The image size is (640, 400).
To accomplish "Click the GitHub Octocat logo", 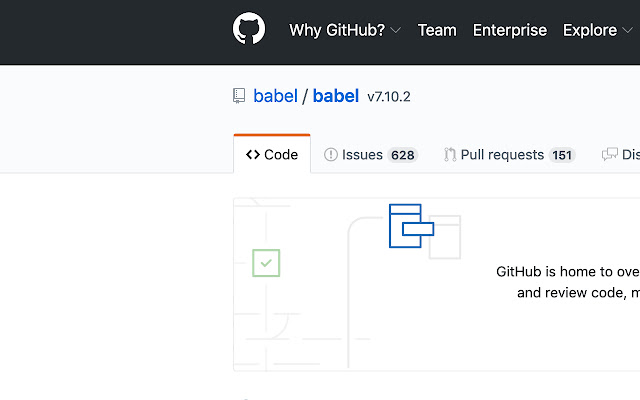I will [x=249, y=29].
